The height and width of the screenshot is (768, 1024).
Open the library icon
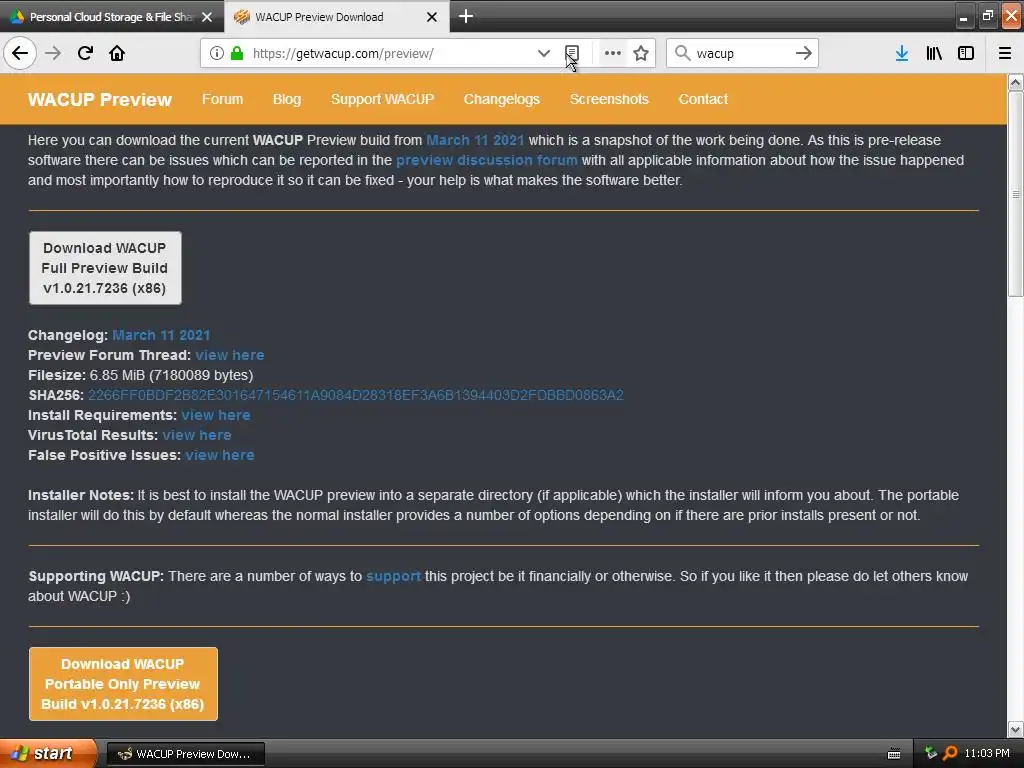tap(934, 53)
